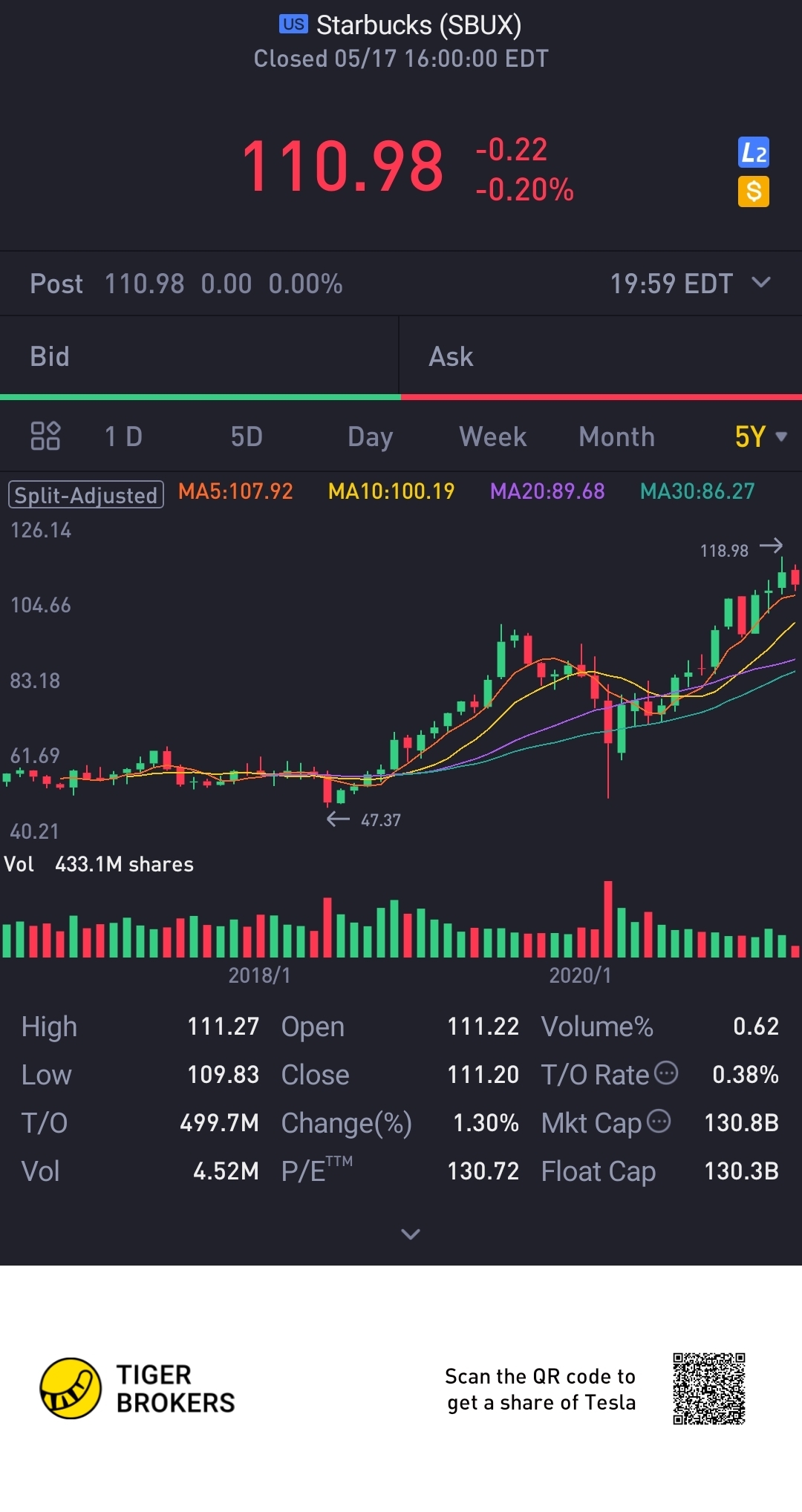802x1512 pixels.
Task: Select the Month chart tab
Action: [x=617, y=436]
